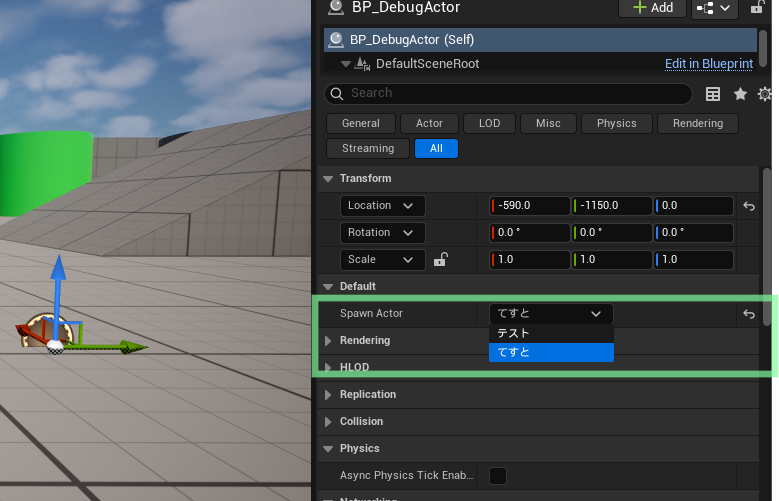Open the Scale type dropdown

(383, 259)
